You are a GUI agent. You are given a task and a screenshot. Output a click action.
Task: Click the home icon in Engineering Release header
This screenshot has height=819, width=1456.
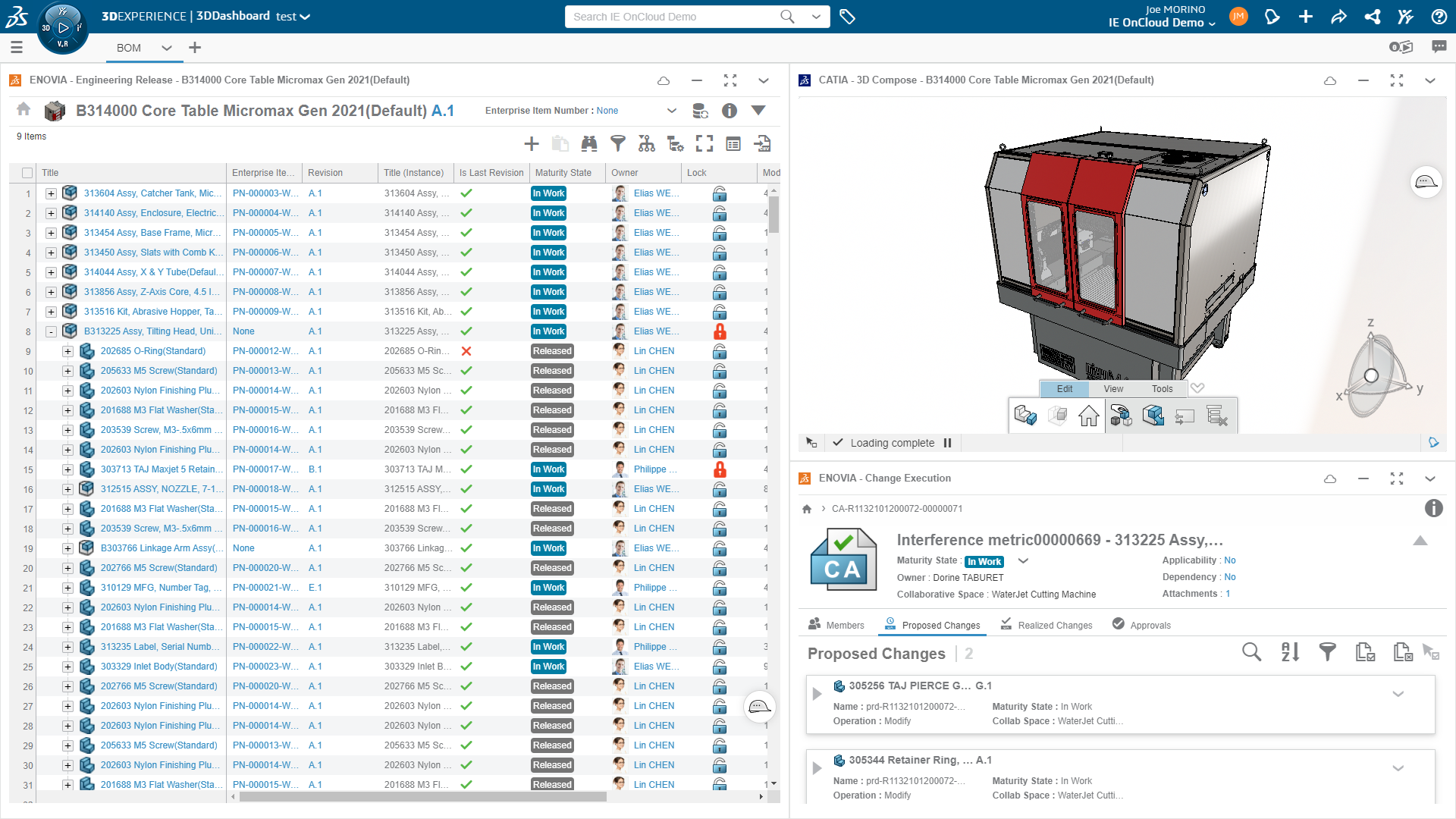(24, 110)
